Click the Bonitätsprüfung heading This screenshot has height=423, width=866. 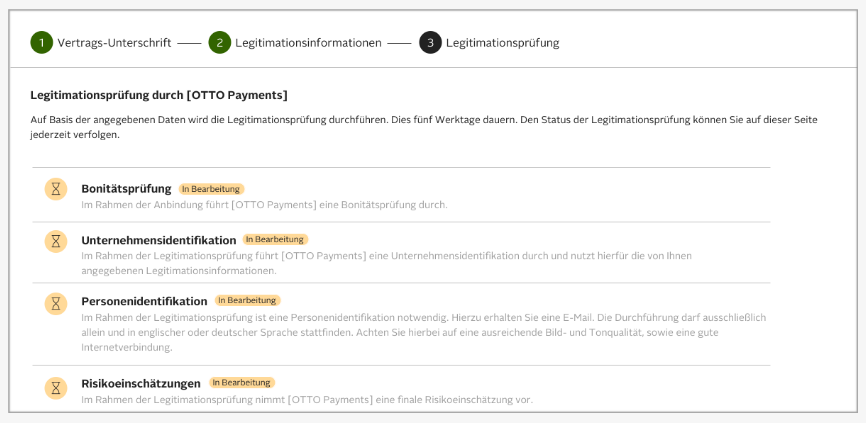tap(126, 188)
